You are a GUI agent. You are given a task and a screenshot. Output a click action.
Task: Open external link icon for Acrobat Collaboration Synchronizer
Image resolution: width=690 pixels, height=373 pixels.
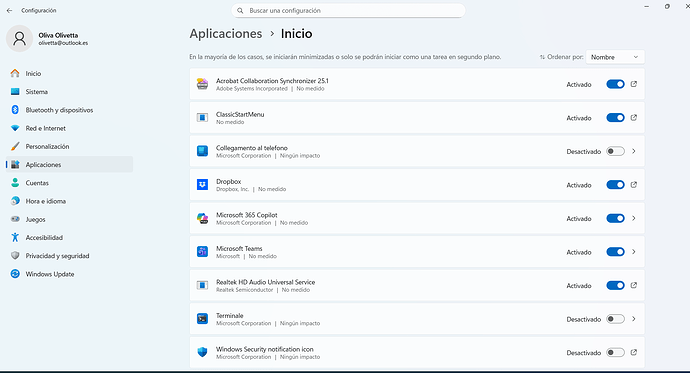coord(634,84)
